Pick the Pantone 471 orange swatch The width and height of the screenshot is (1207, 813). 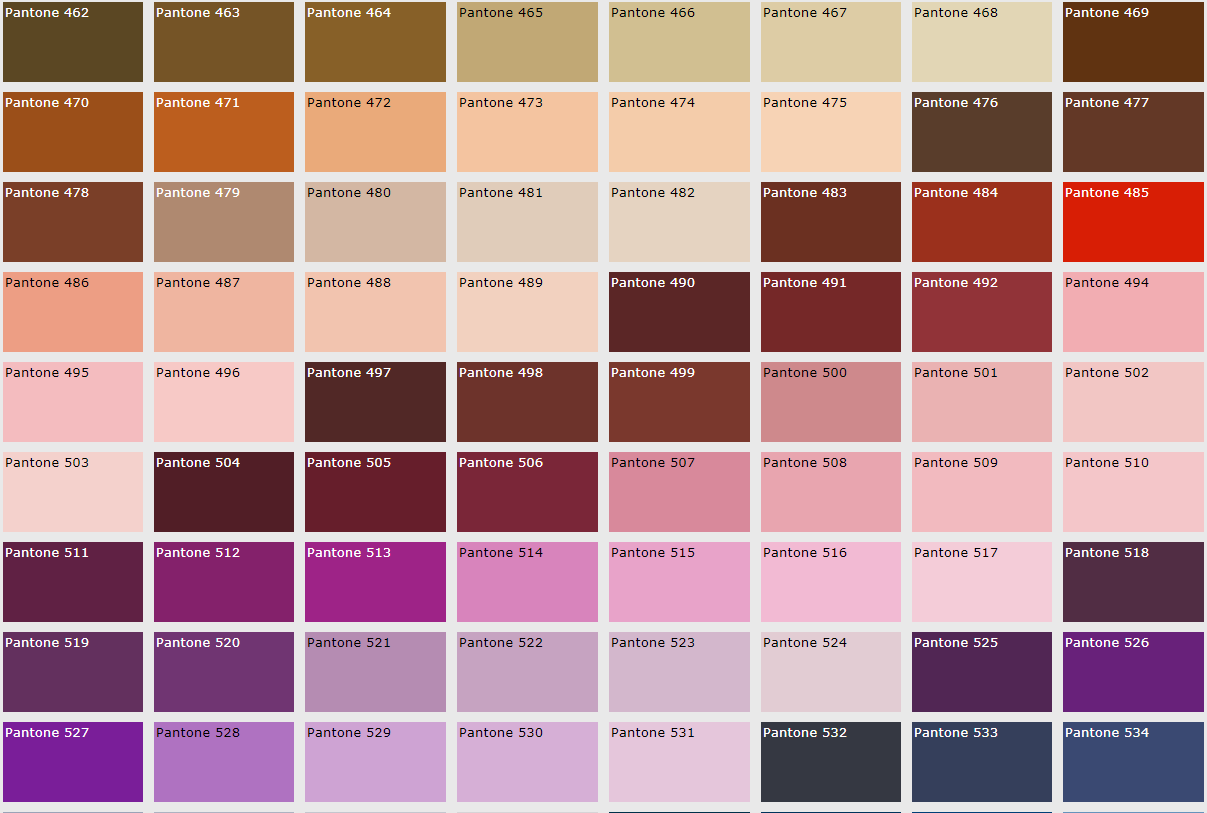coord(224,132)
